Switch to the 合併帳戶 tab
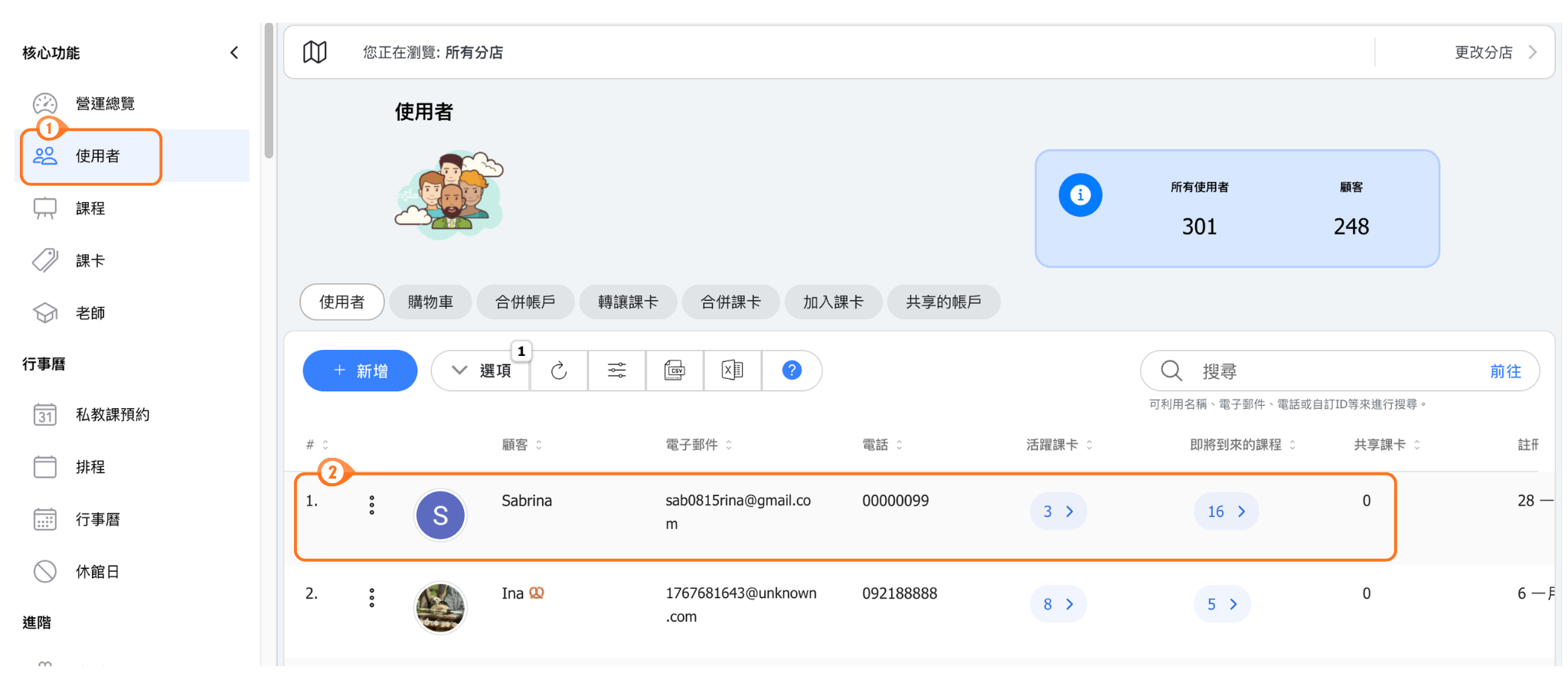 (525, 302)
